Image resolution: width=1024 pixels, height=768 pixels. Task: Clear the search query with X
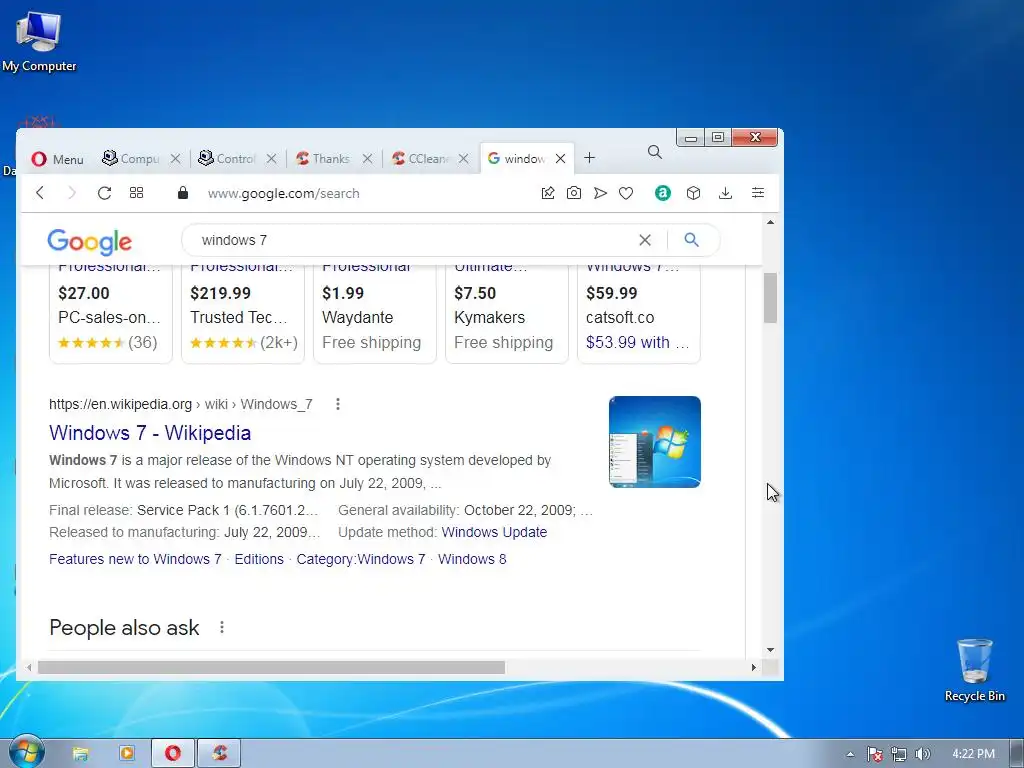(645, 240)
